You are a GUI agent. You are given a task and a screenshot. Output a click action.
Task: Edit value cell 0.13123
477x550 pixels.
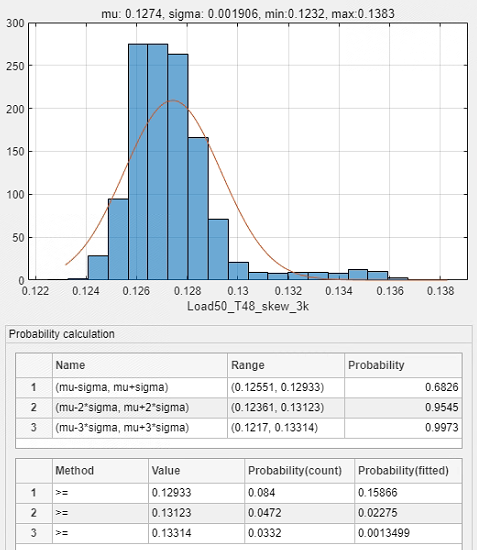tap(196, 513)
